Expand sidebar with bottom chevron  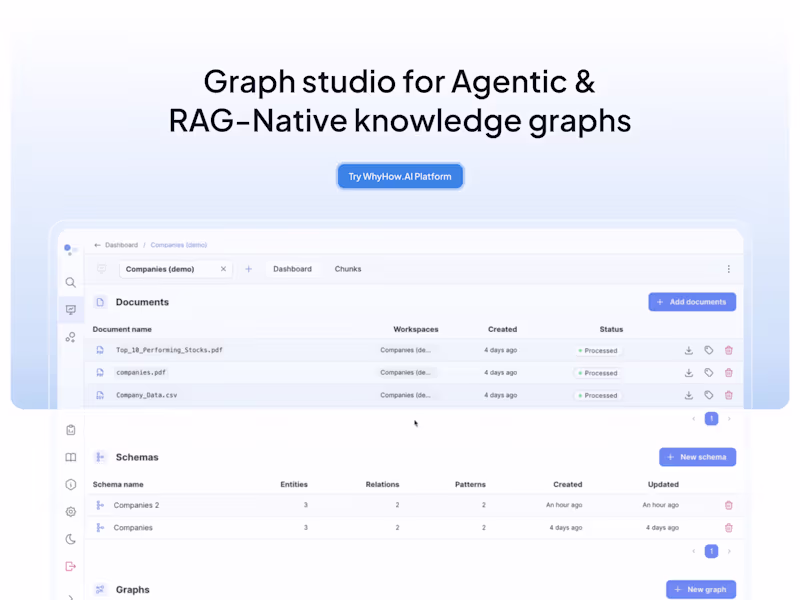70,596
